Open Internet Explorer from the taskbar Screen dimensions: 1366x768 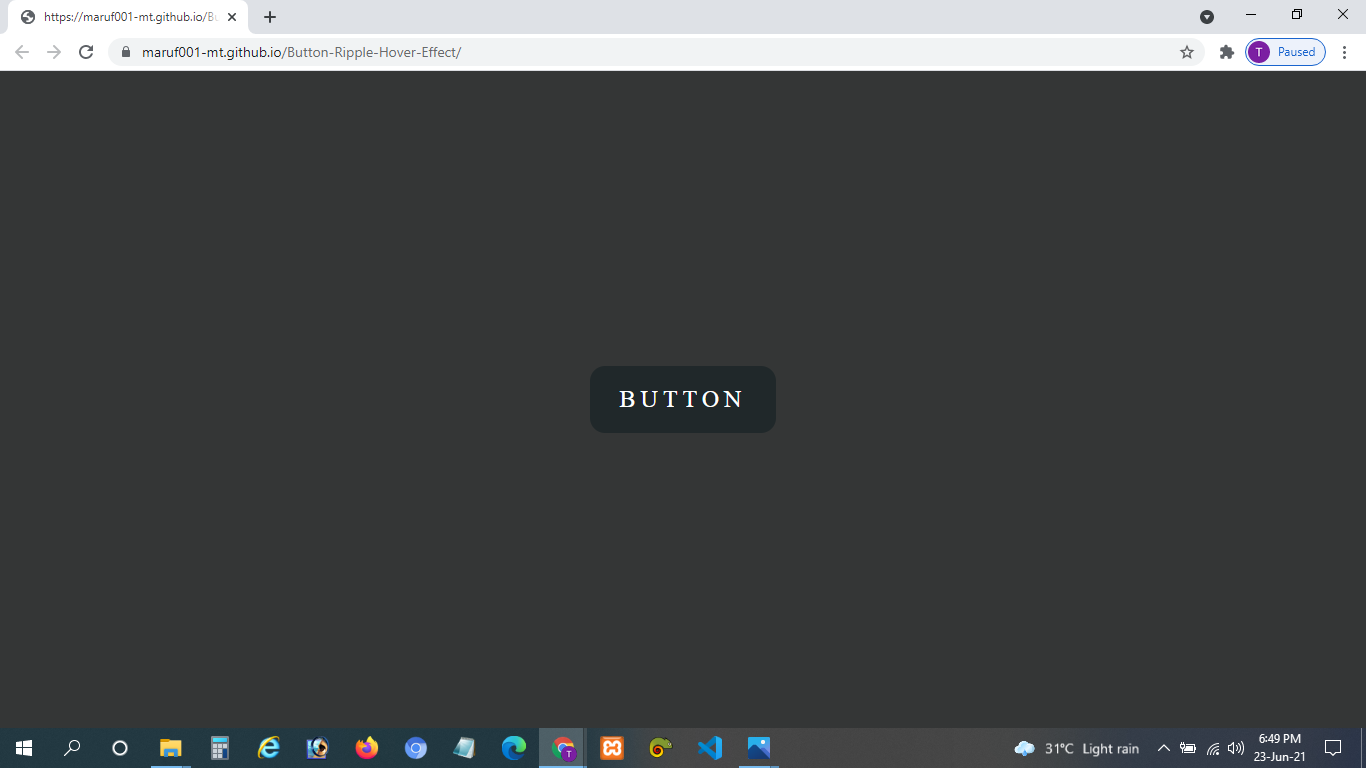click(x=268, y=748)
